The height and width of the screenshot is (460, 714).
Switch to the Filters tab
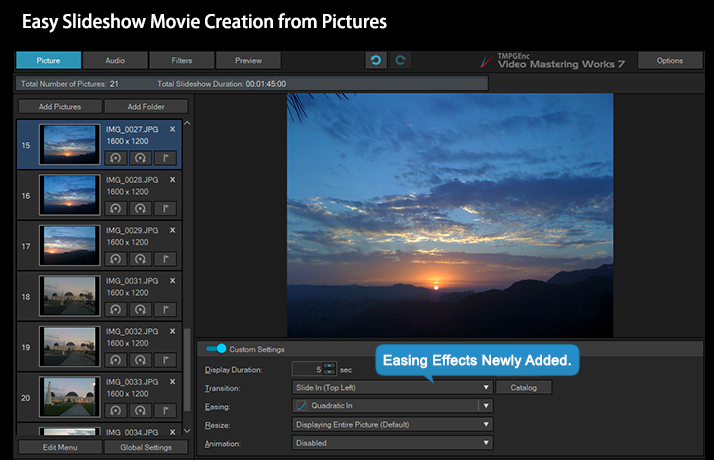point(182,60)
